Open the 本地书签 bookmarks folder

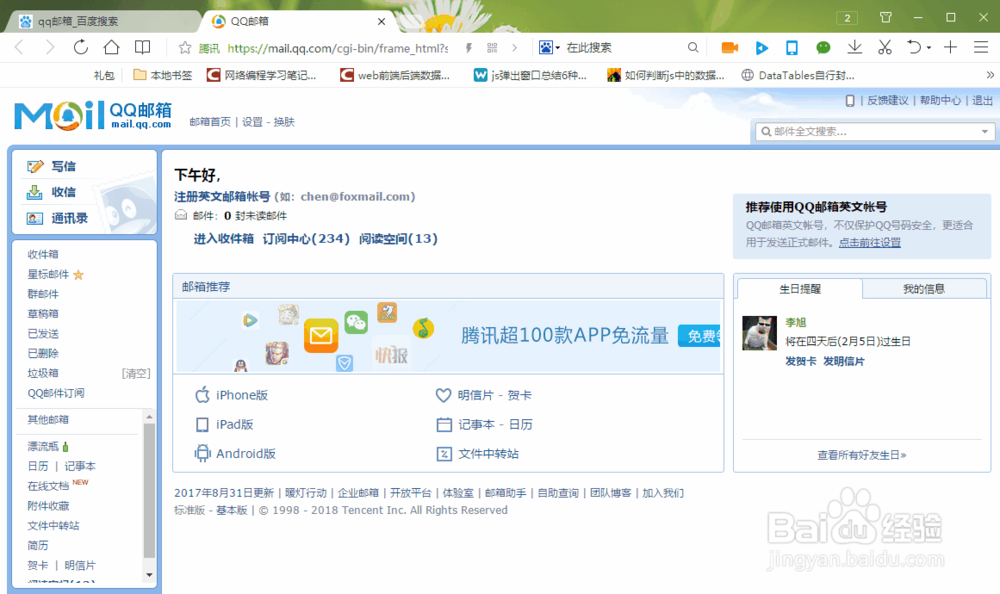[163, 75]
